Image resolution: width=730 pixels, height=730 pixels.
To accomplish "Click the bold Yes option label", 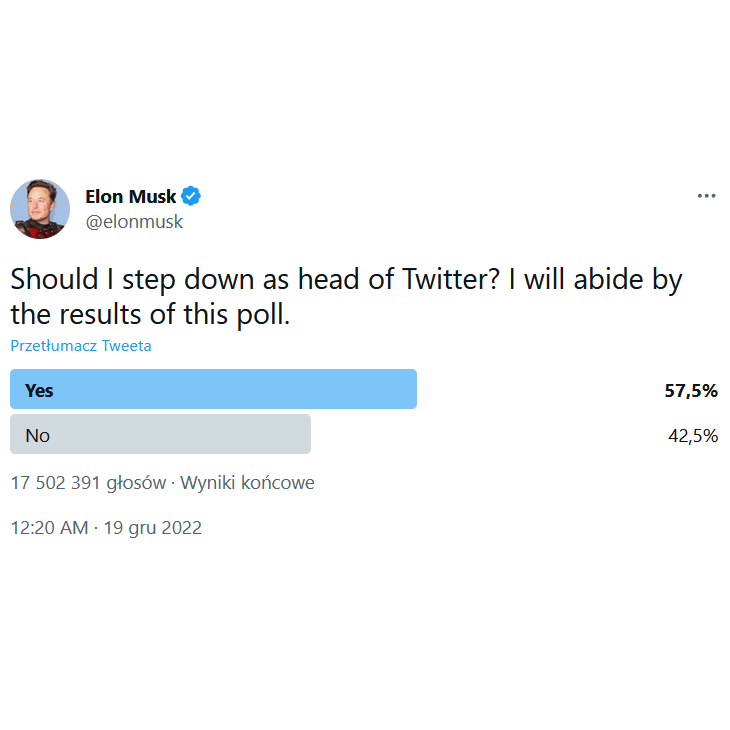I will 39,391.
